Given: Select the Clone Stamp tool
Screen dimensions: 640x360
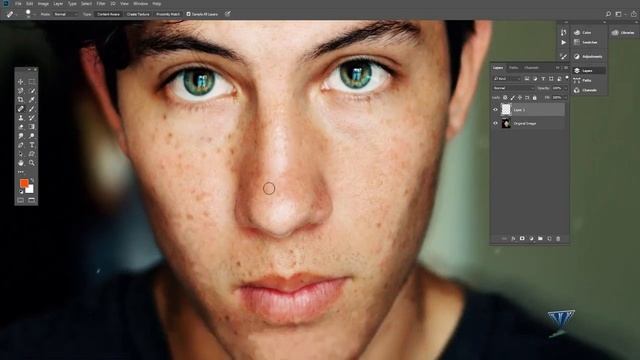Looking at the screenshot, I should [20, 118].
